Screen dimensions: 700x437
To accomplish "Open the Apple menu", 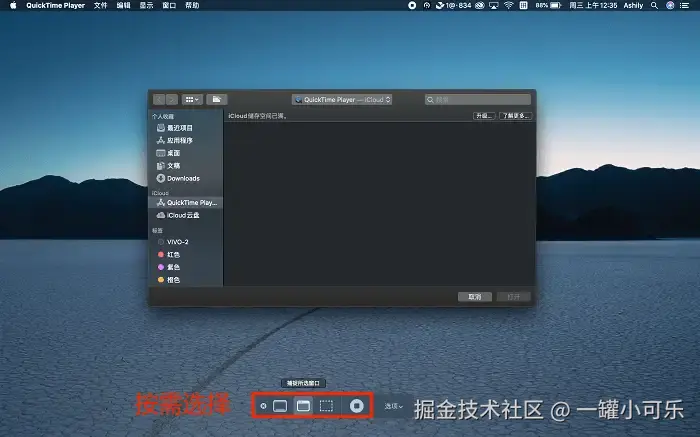I will pyautogui.click(x=13, y=5).
